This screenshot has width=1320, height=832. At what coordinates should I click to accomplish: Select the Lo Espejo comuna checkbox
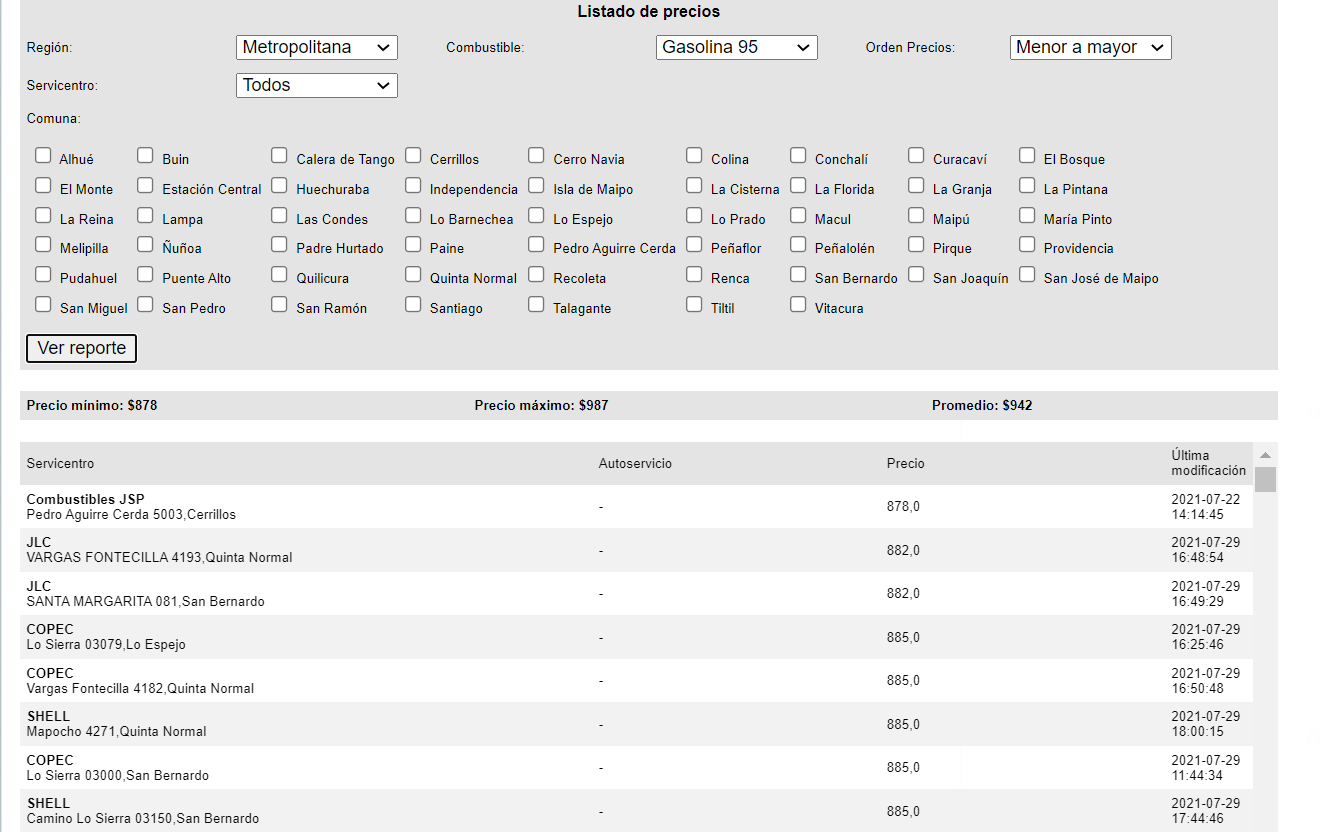[536, 216]
